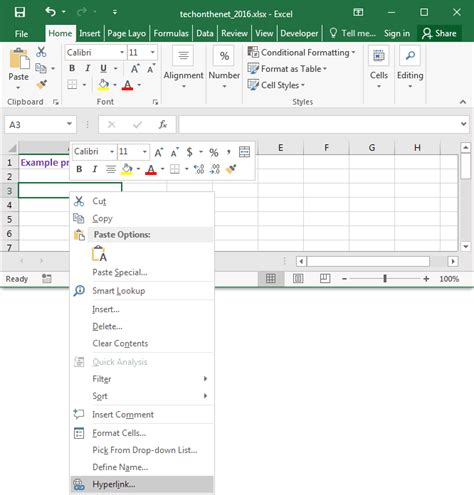Click the Insert Function fx icon
The width and height of the screenshot is (474, 495).
point(163,125)
